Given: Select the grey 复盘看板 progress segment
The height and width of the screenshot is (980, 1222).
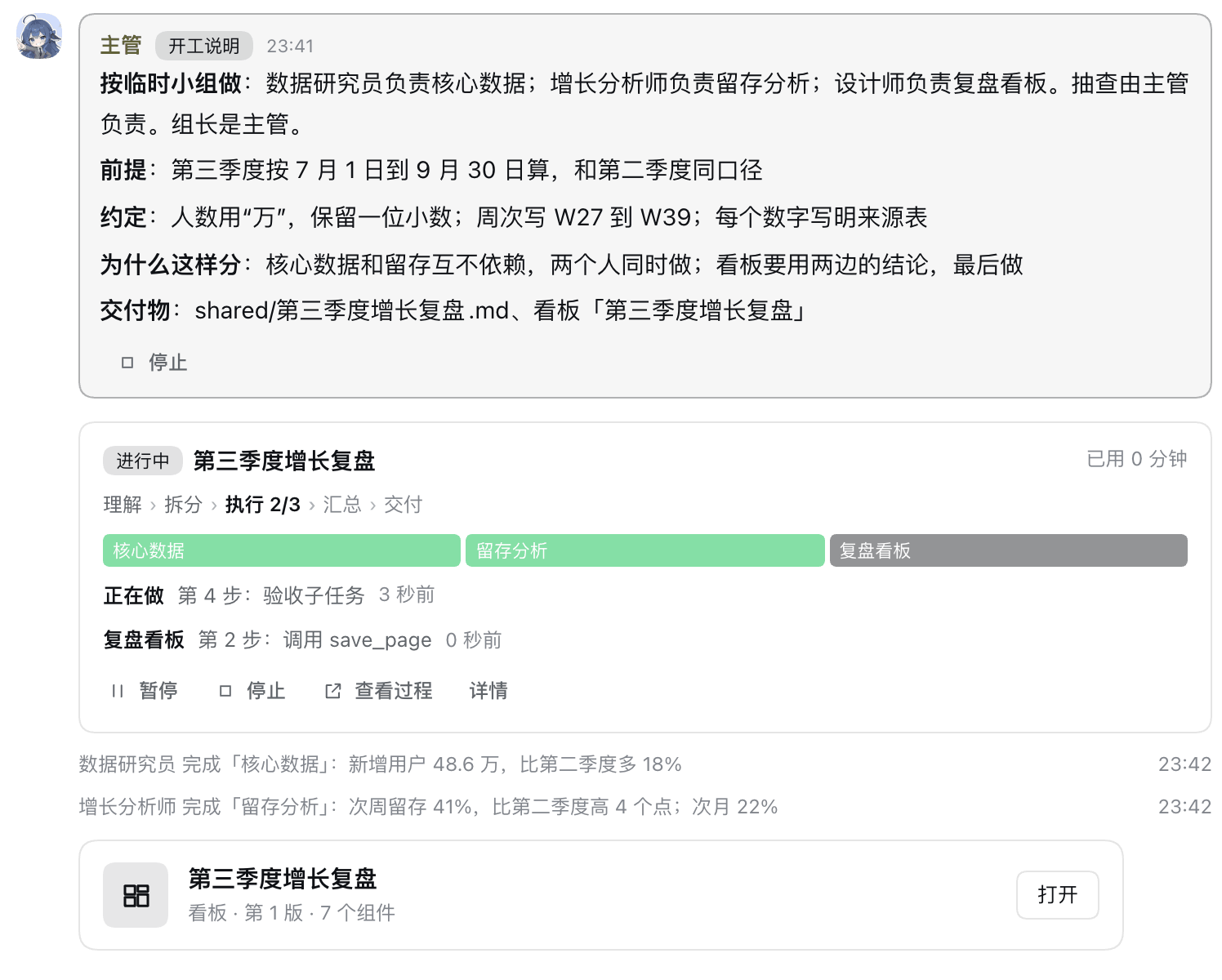Looking at the screenshot, I should tap(1009, 550).
